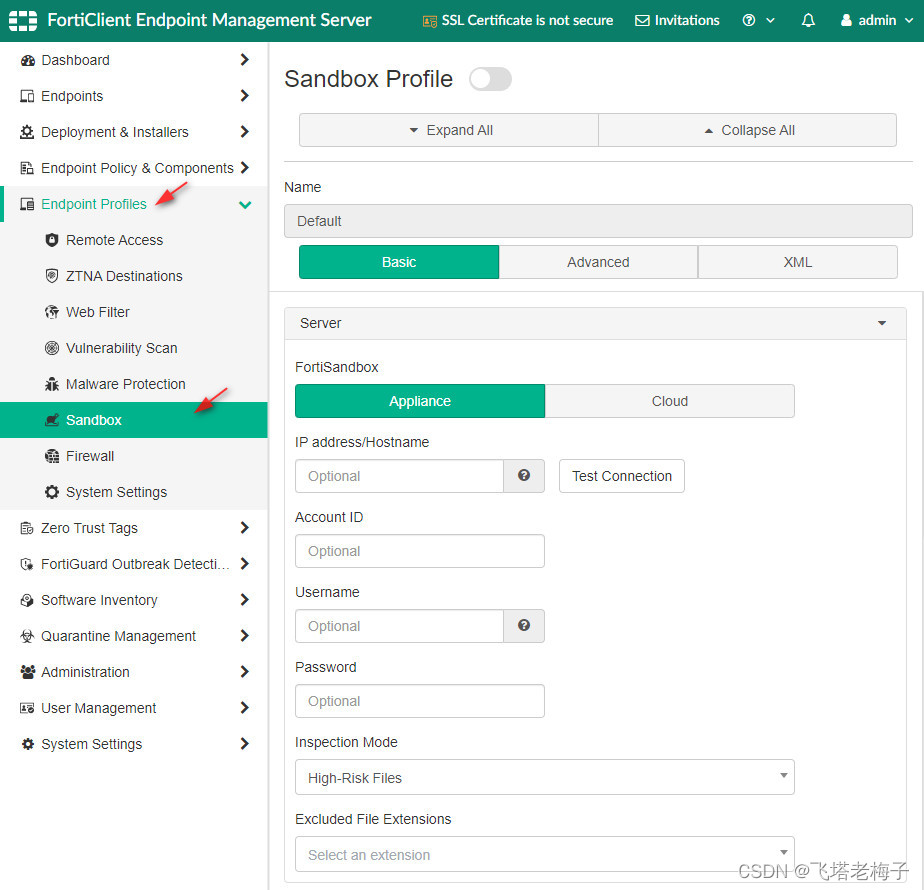This screenshot has height=890, width=924.
Task: Click the Test Connection button
Action: tap(622, 476)
